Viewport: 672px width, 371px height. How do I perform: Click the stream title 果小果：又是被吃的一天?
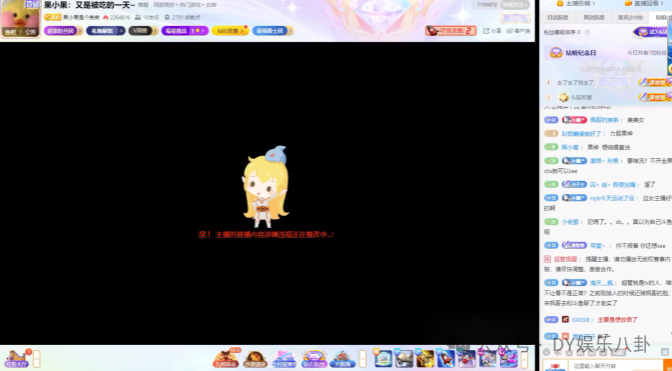coord(90,5)
